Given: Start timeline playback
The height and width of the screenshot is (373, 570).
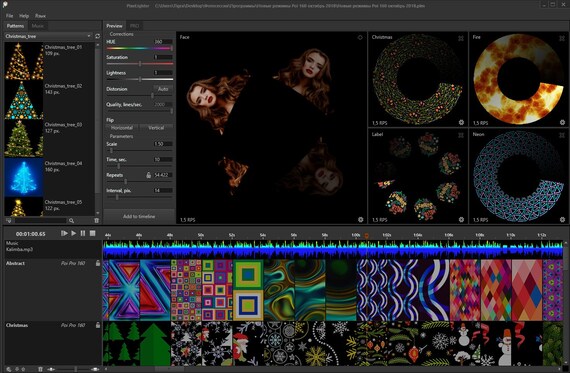Looking at the screenshot, I should (x=74, y=233).
